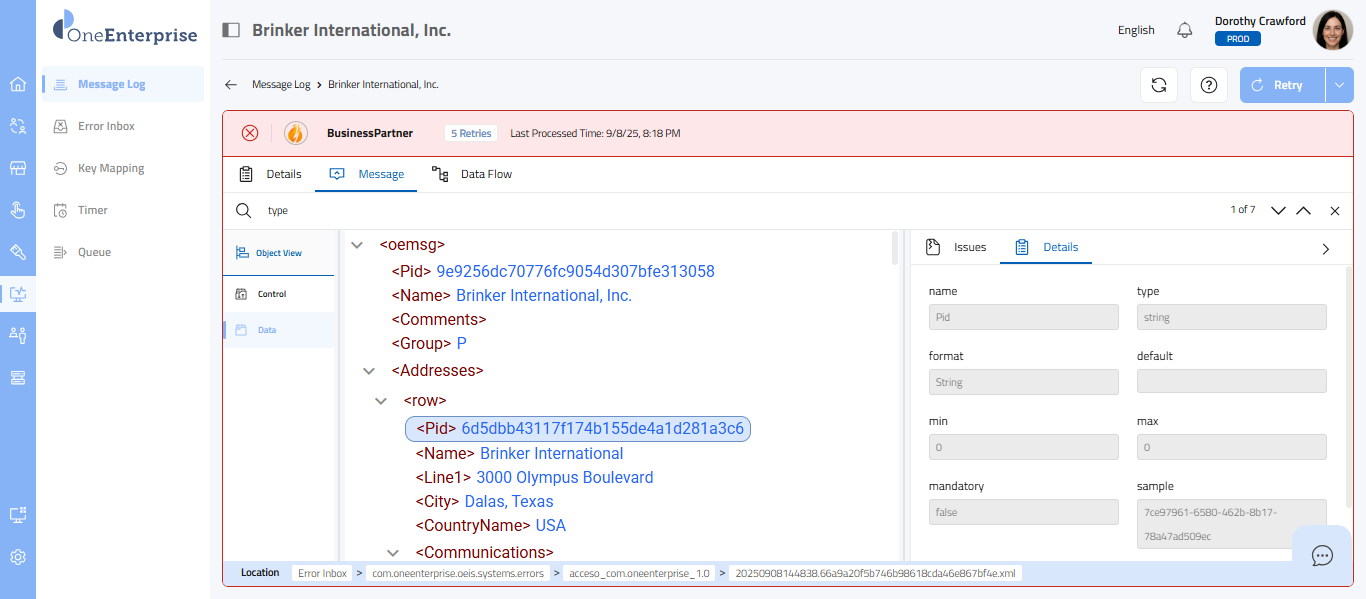Click the refresh icon button
The width and height of the screenshot is (1366, 599).
tap(1159, 85)
